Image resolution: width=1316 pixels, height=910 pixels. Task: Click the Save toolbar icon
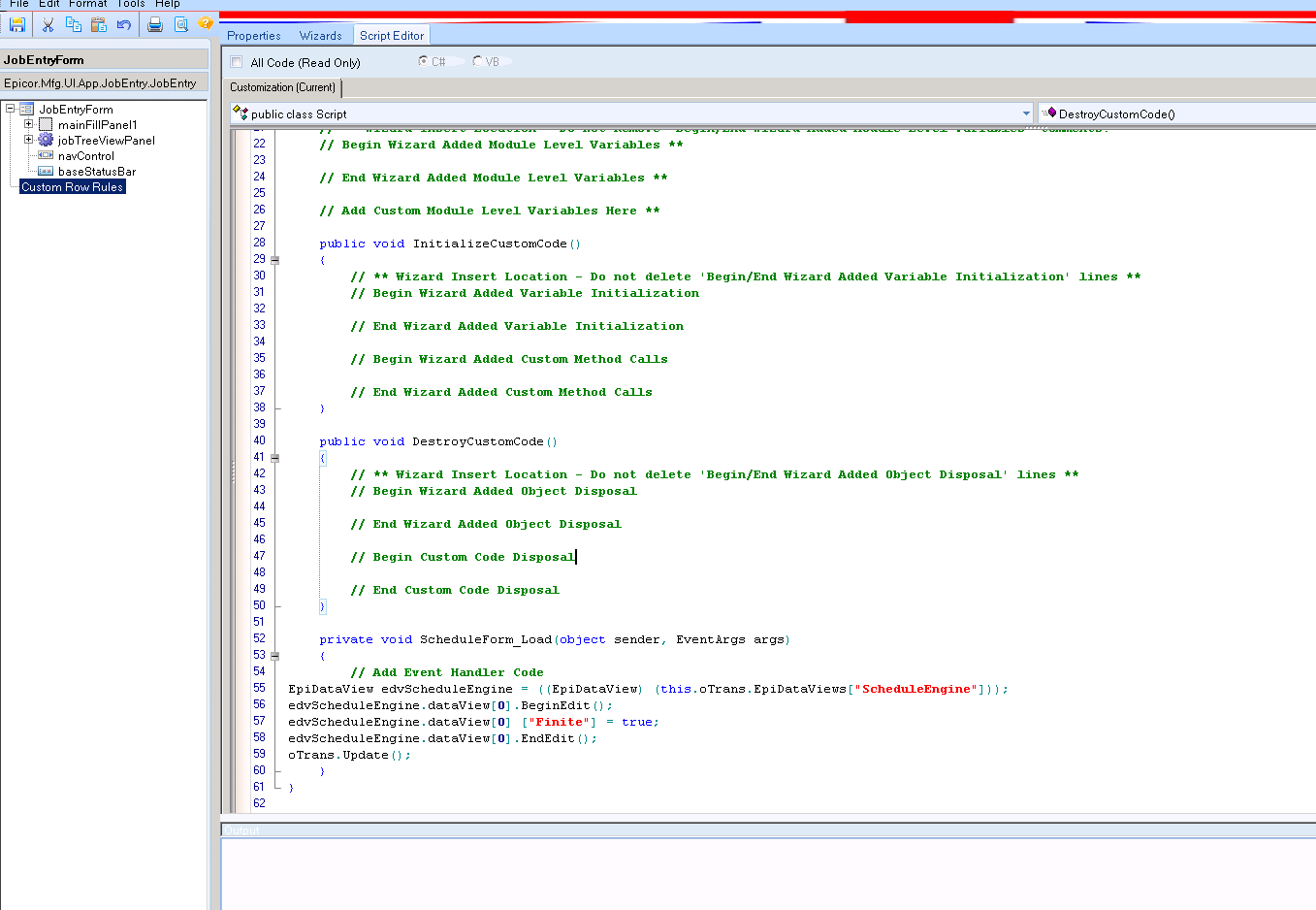pos(17,24)
